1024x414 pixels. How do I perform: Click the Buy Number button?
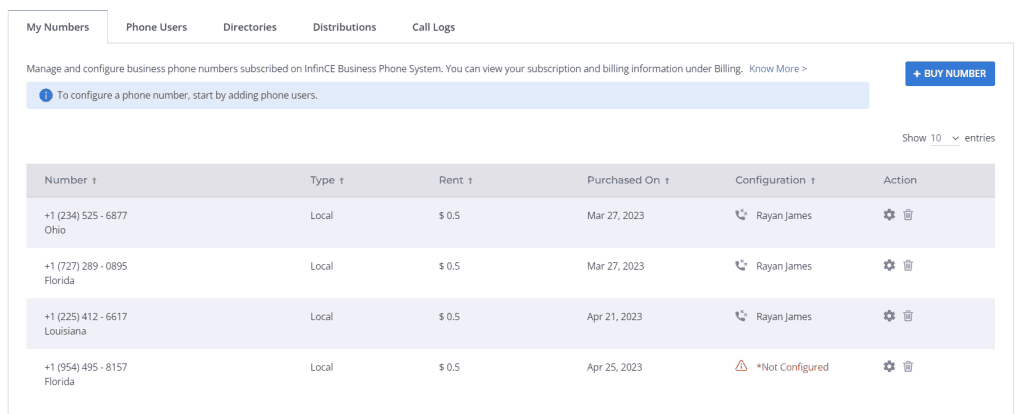tap(950, 74)
